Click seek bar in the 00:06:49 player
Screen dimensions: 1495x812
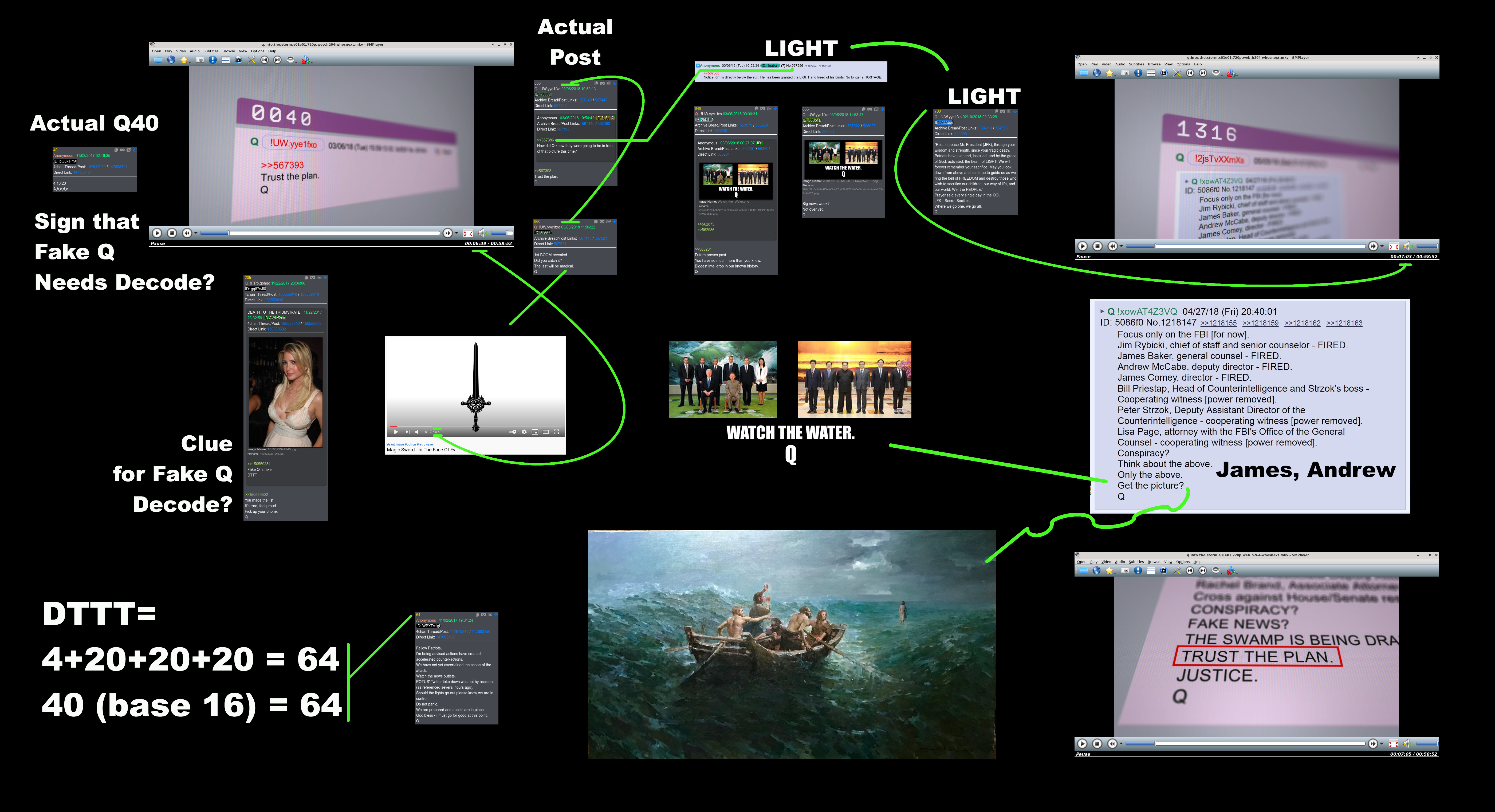320,233
